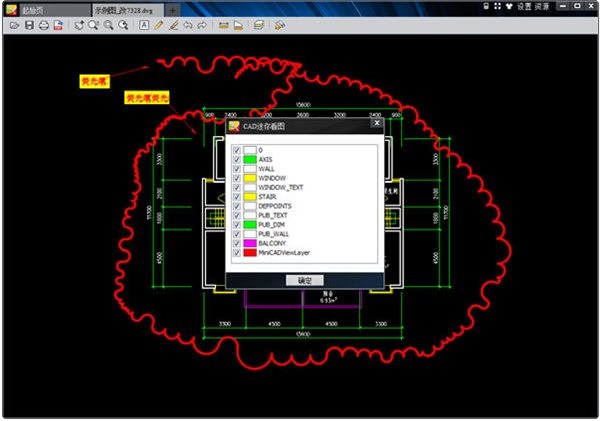Click the print icon in toolbar
The image size is (600, 421).
click(44, 26)
